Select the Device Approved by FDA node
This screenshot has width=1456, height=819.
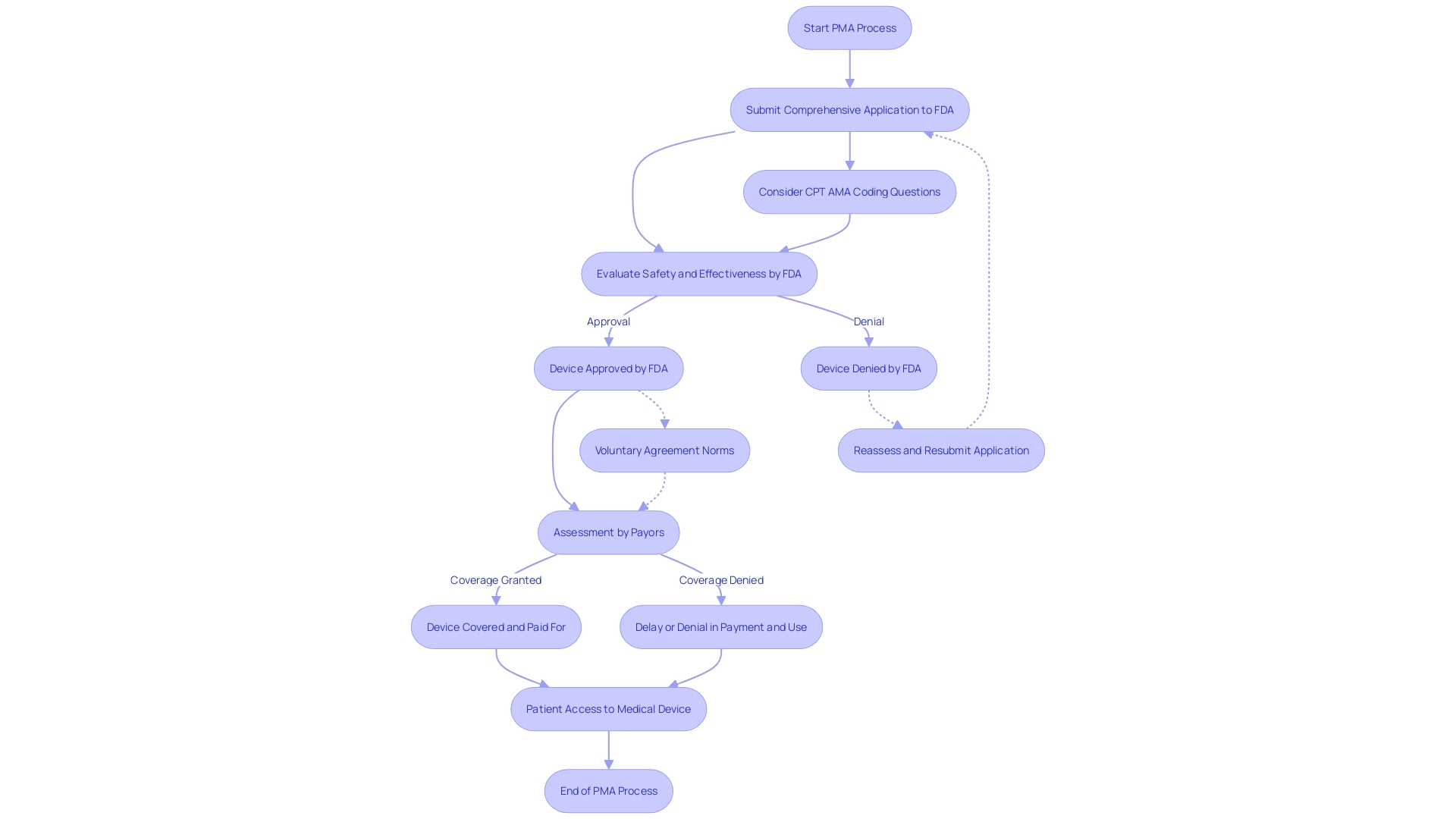pyautogui.click(x=608, y=368)
